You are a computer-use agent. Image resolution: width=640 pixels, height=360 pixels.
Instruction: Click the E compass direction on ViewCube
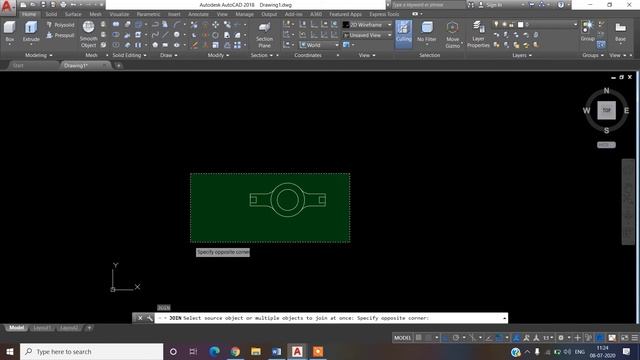tap(626, 110)
